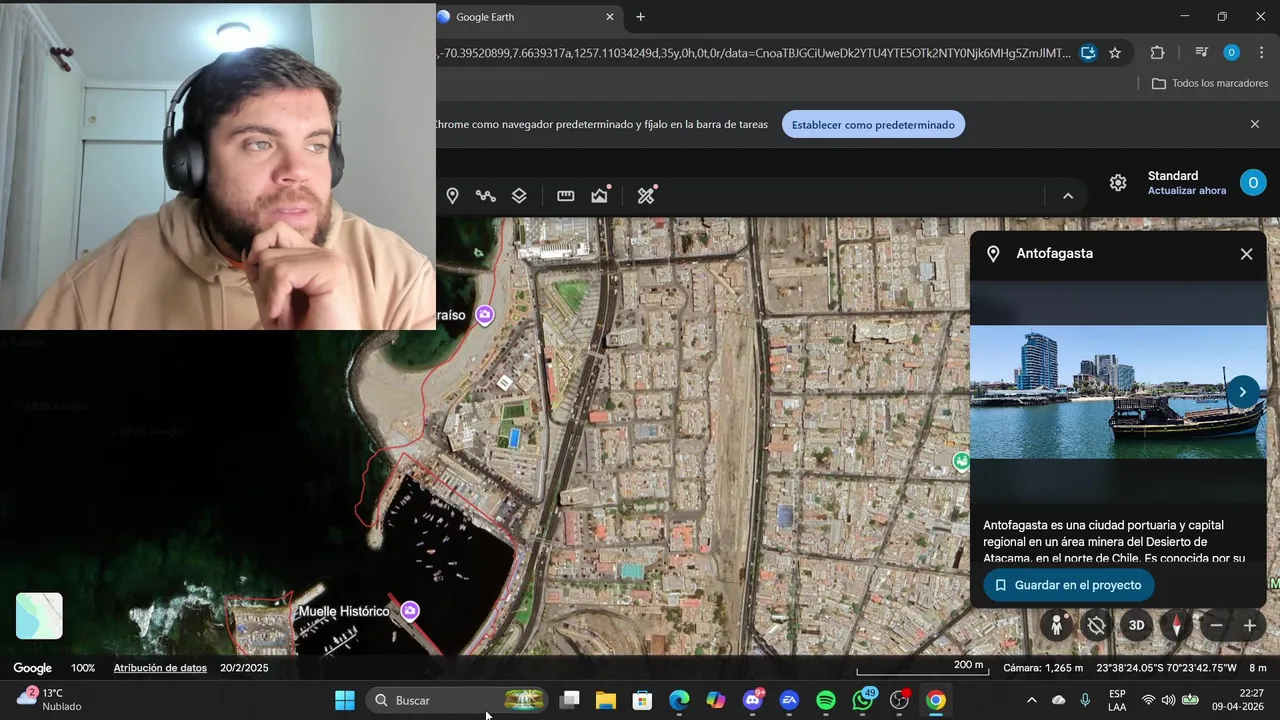Open the weather widget 13°C Nublado

pyautogui.click(x=49, y=699)
